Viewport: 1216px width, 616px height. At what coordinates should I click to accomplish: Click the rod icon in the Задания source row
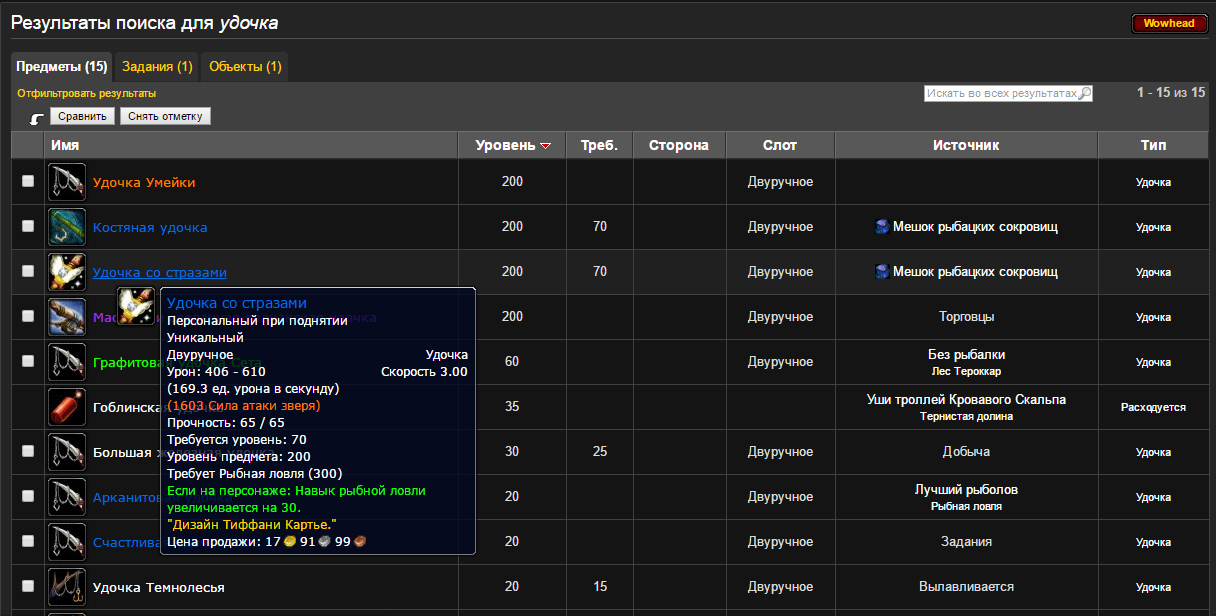(x=67, y=542)
